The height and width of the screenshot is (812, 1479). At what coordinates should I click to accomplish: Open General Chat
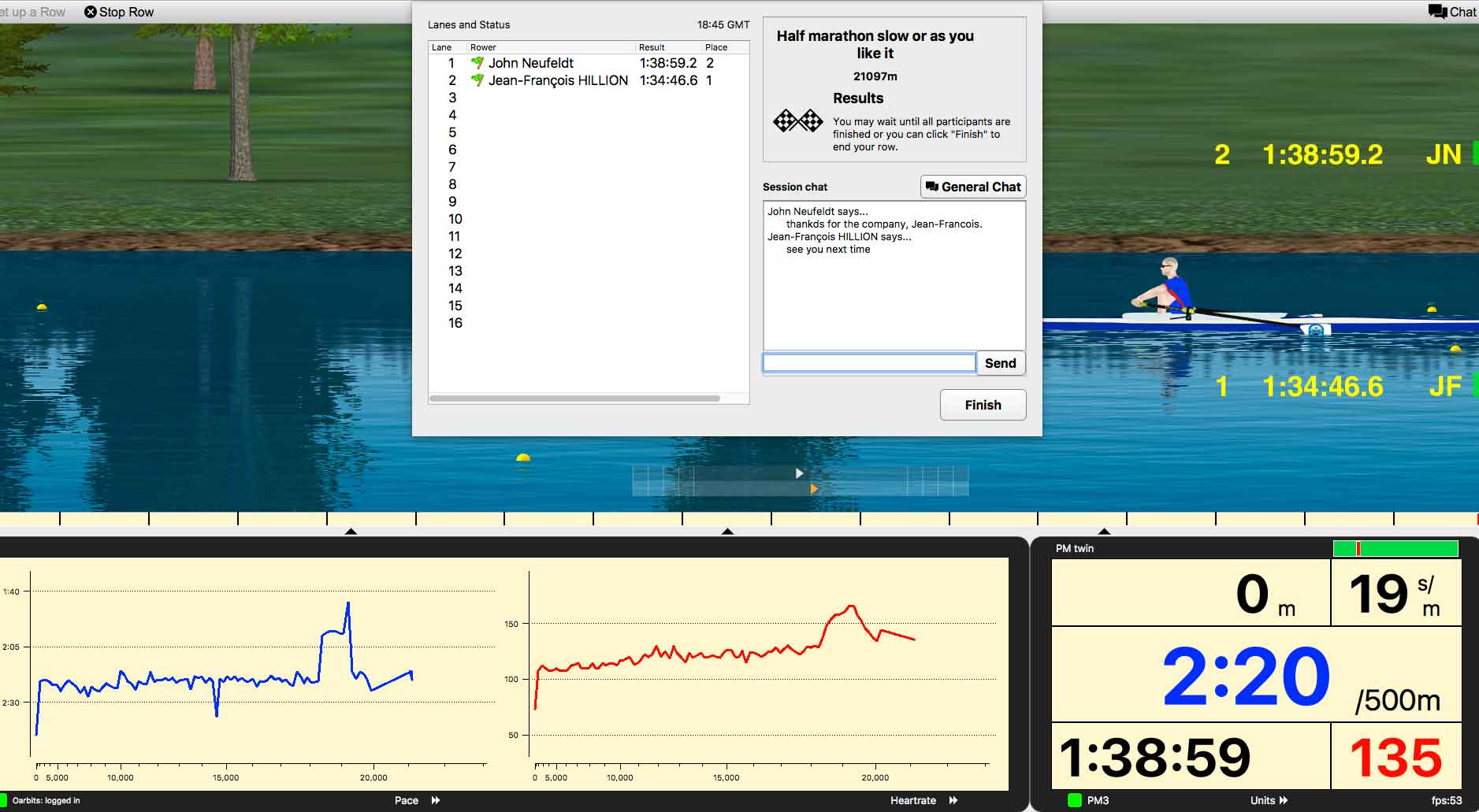coord(973,187)
